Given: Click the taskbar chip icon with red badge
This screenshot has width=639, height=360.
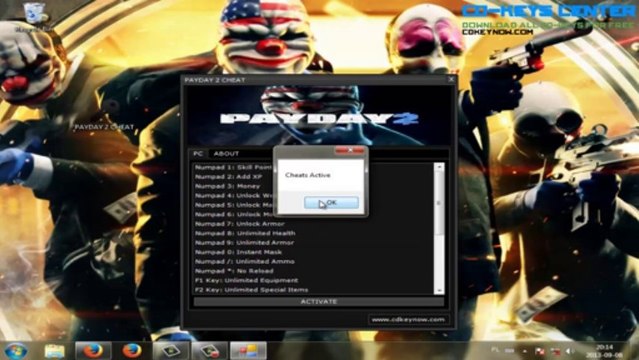Looking at the screenshot, I should 209,351.
